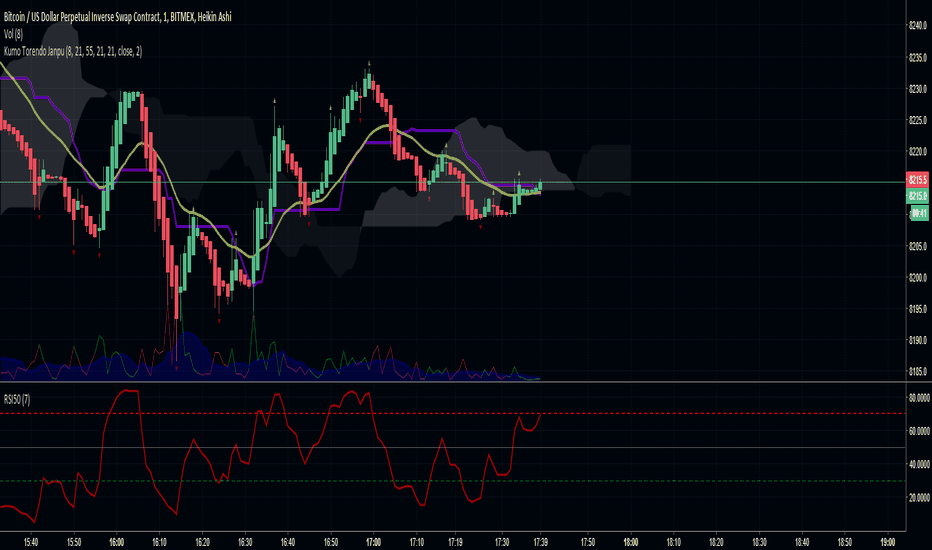Image resolution: width=932 pixels, height=550 pixels.
Task: Click the 40.0000 RSI scale label
Action: (x=919, y=464)
